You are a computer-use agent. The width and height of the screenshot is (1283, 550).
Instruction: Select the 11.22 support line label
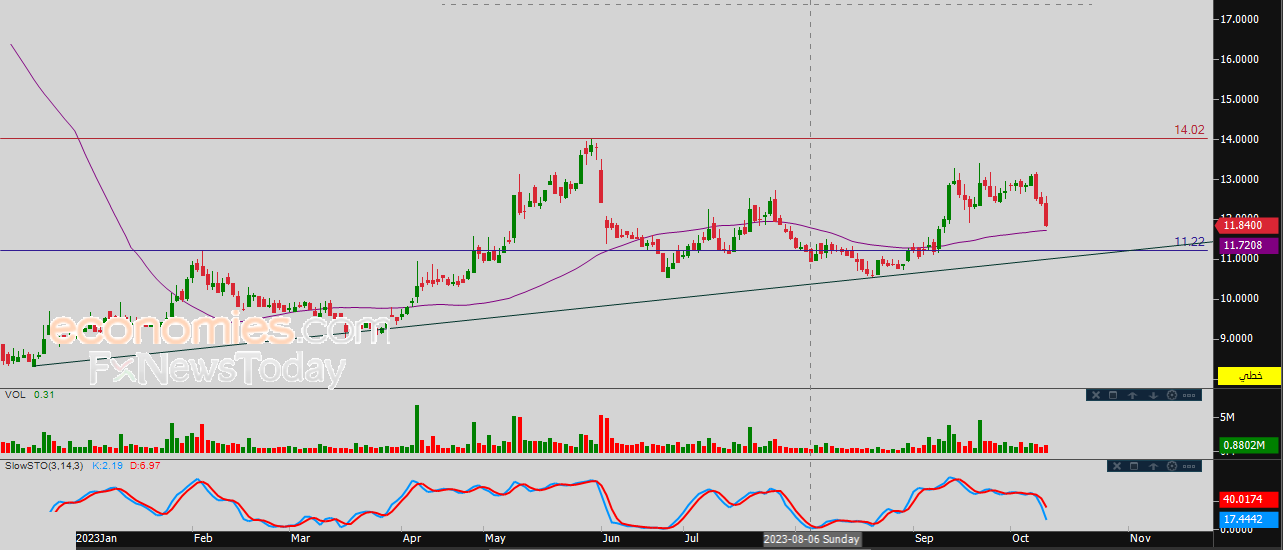point(1189,242)
